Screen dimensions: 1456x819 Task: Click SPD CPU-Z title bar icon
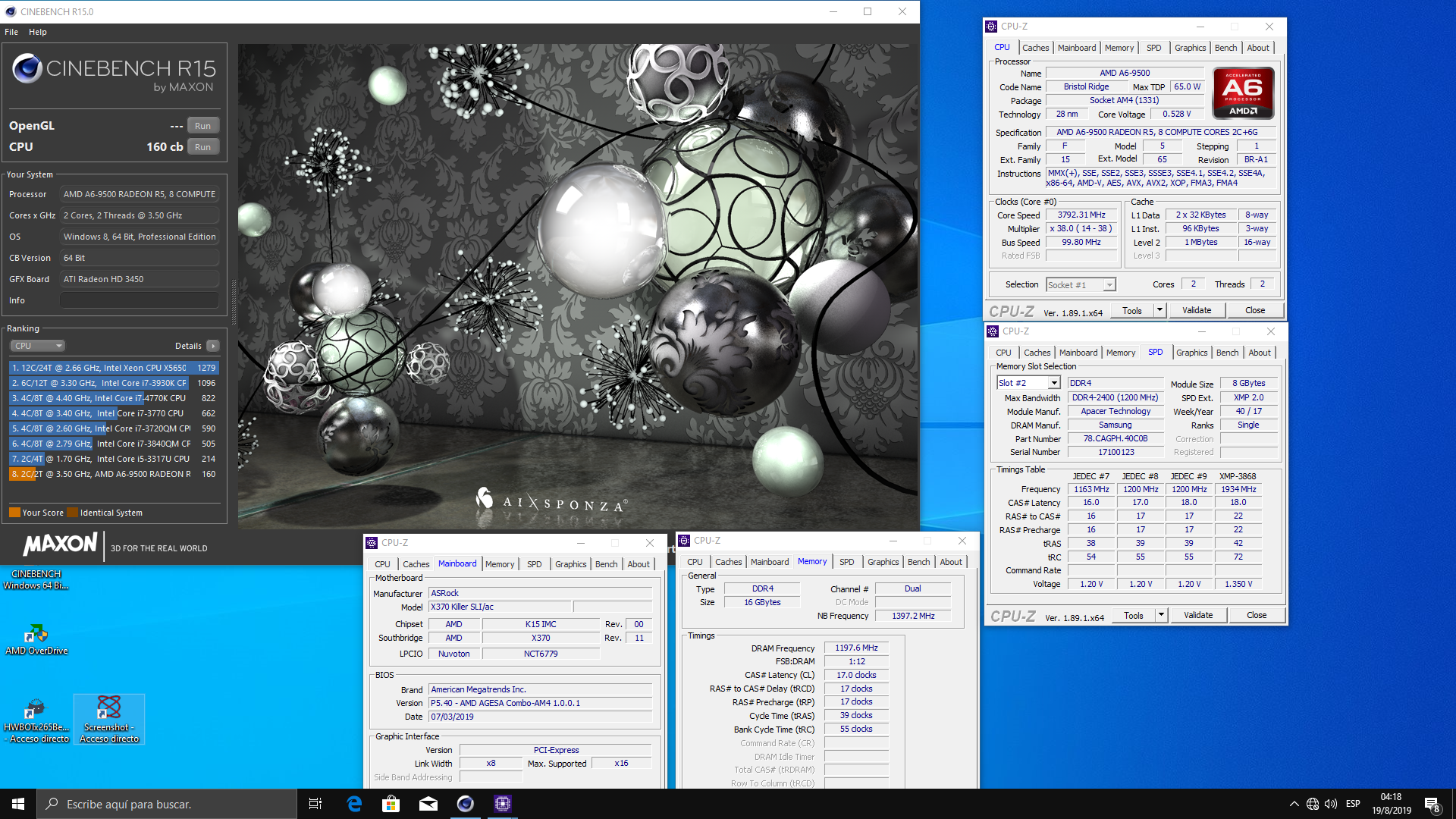coord(993,331)
